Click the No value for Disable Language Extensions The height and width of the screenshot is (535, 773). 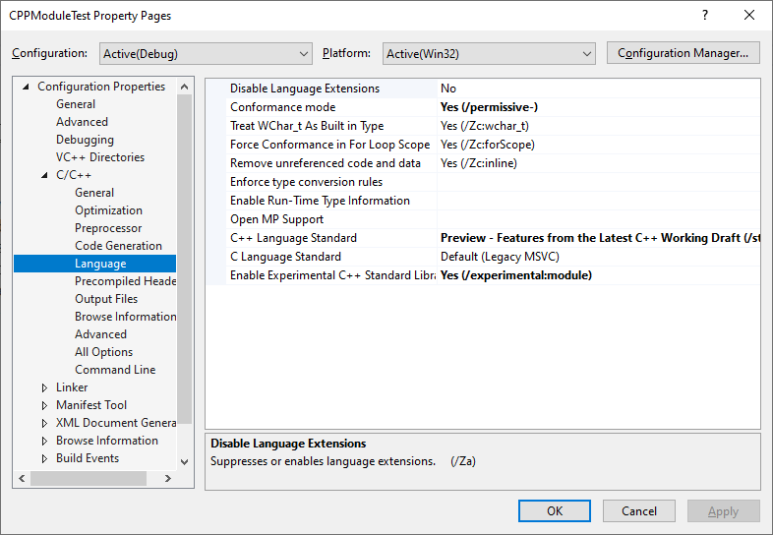(448, 89)
